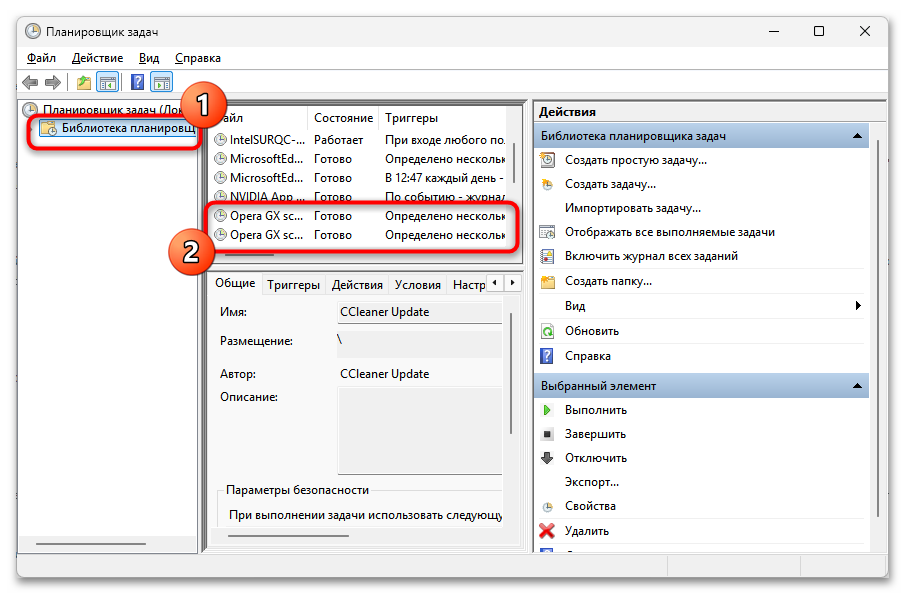
Task: Click the Отключить action text
Action: [596, 458]
